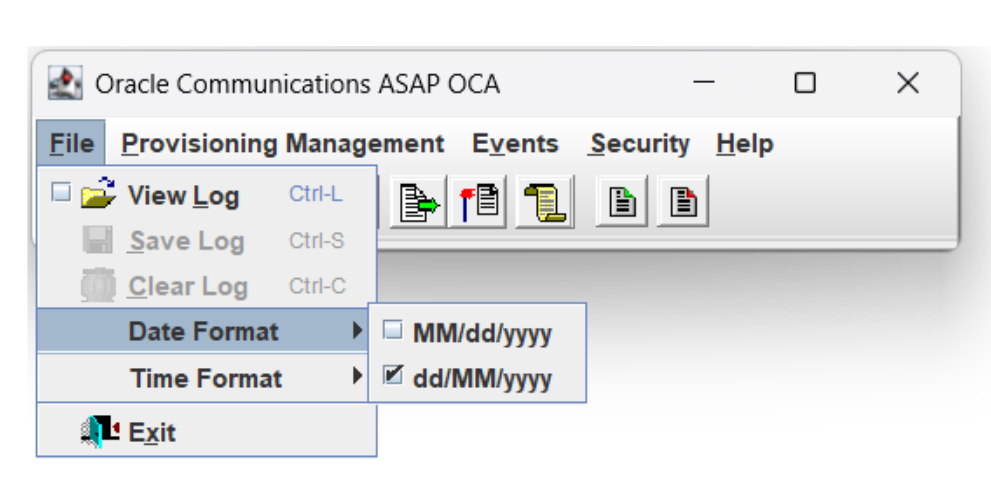Click the Ctrl-C shortcut label
Viewport: 991px width, 484px height.
[317, 286]
